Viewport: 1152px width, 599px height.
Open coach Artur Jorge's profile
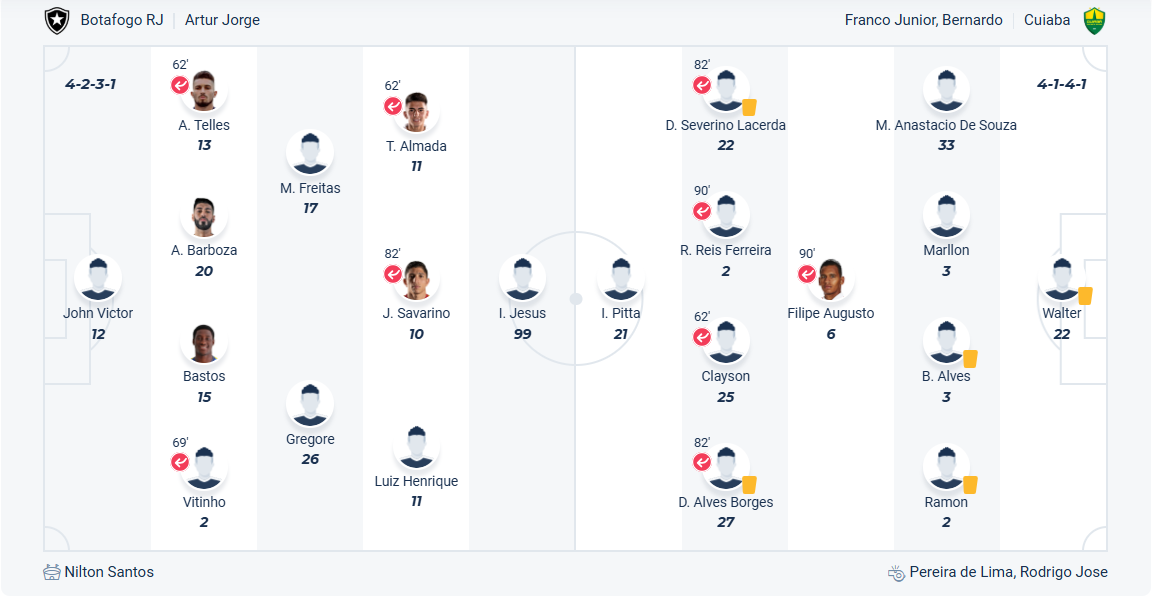click(x=222, y=20)
